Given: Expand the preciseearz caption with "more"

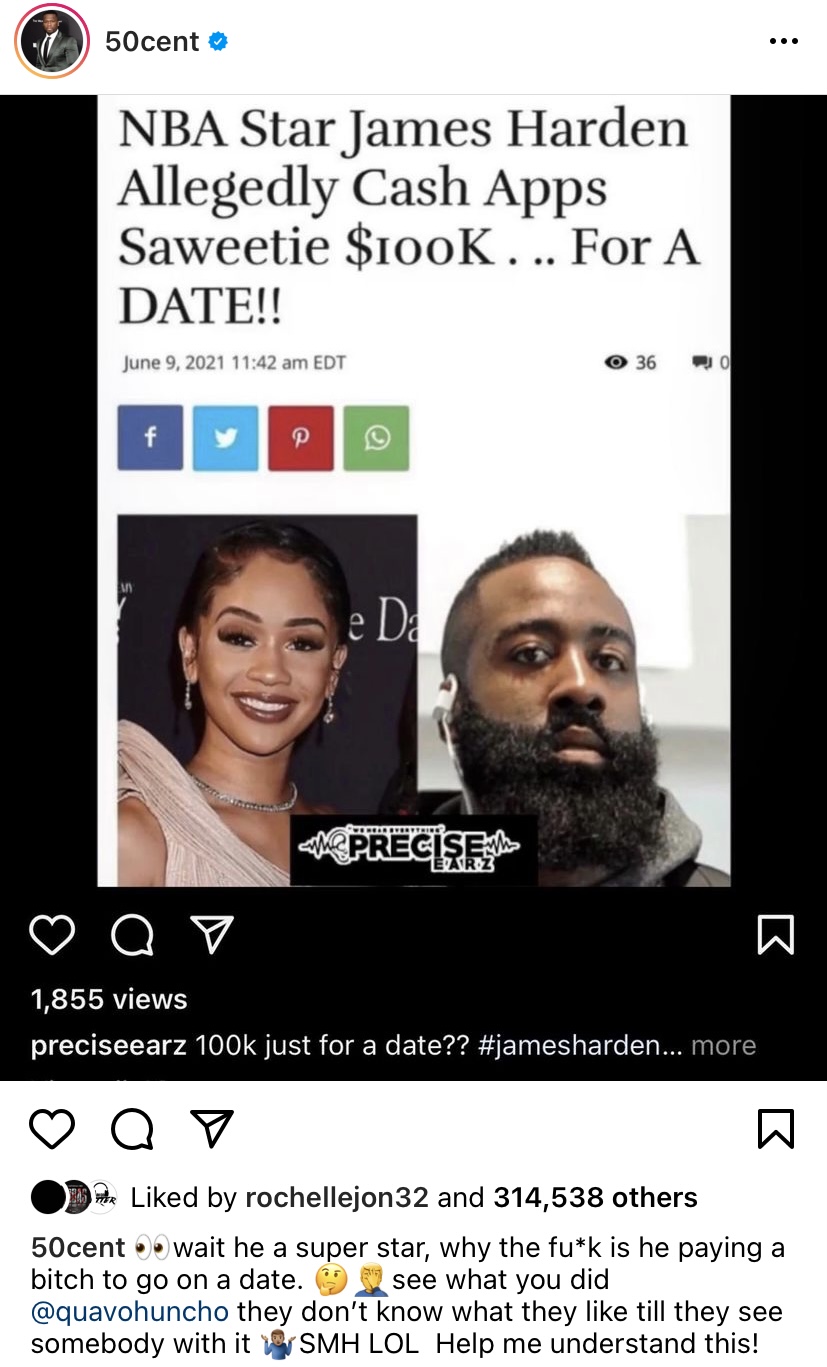Looking at the screenshot, I should click(723, 1046).
